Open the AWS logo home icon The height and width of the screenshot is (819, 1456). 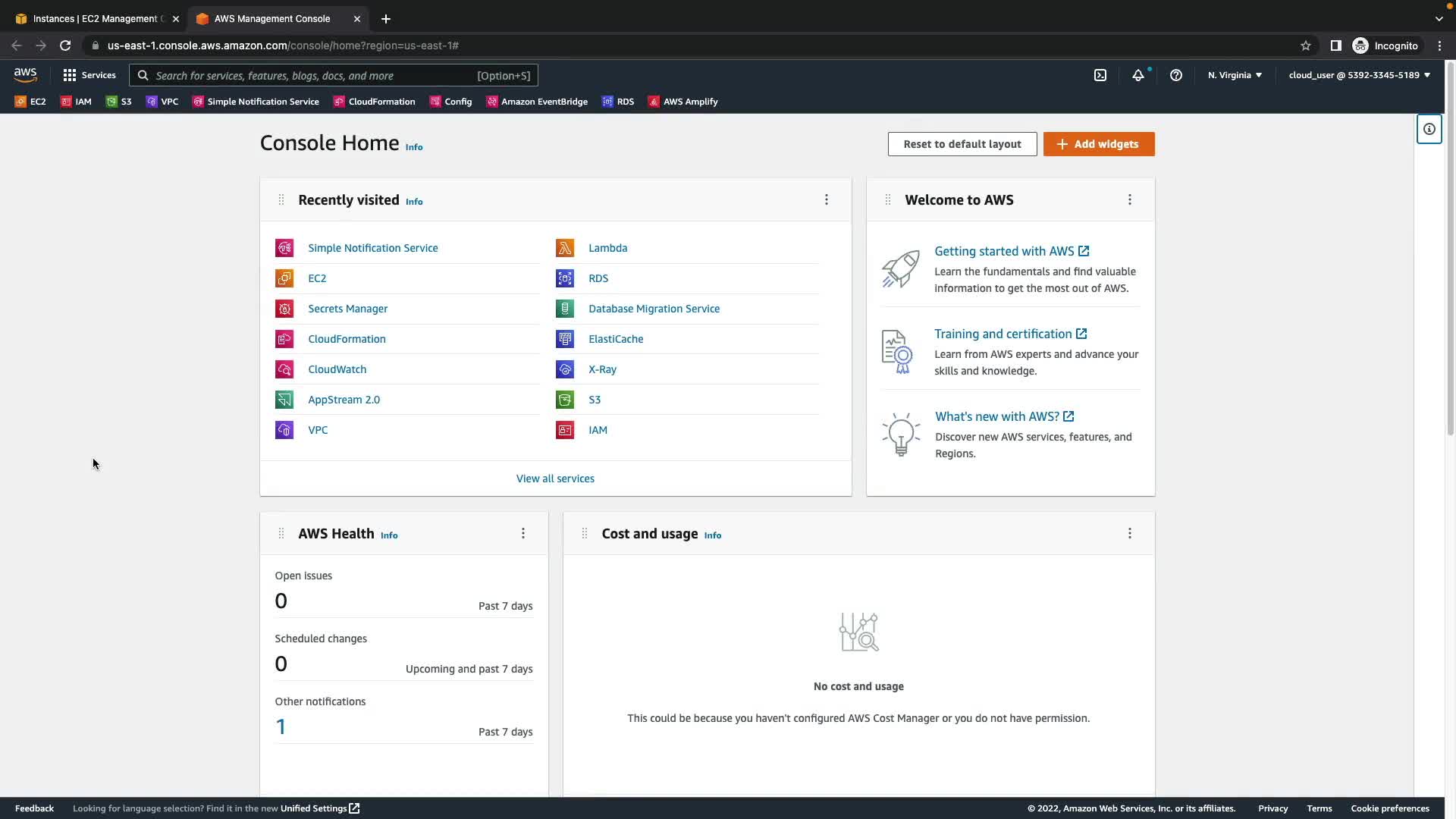(25, 75)
